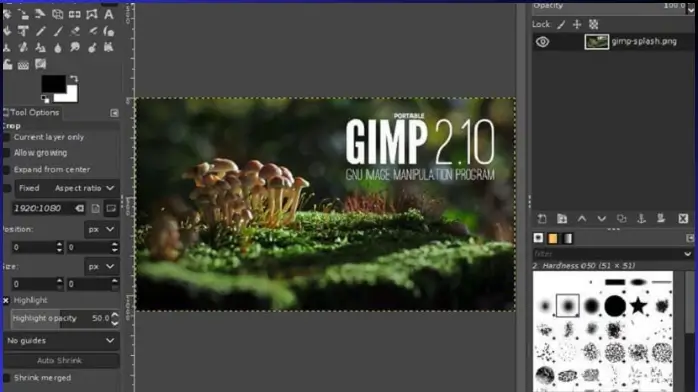The image size is (698, 392).
Task: Select the Eraser tool
Action: pyautogui.click(x=75, y=31)
